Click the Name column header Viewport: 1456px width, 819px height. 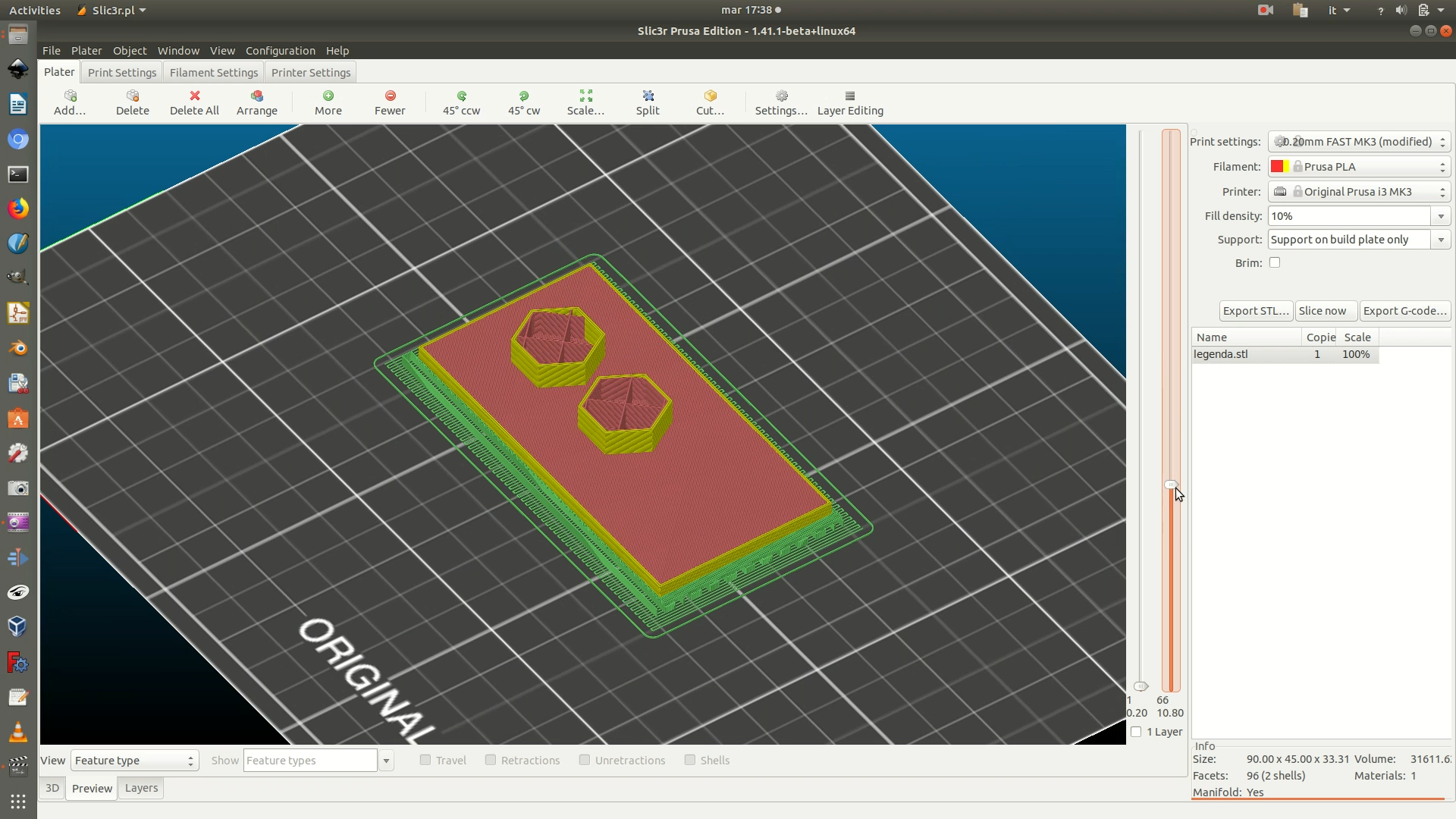click(x=1247, y=337)
